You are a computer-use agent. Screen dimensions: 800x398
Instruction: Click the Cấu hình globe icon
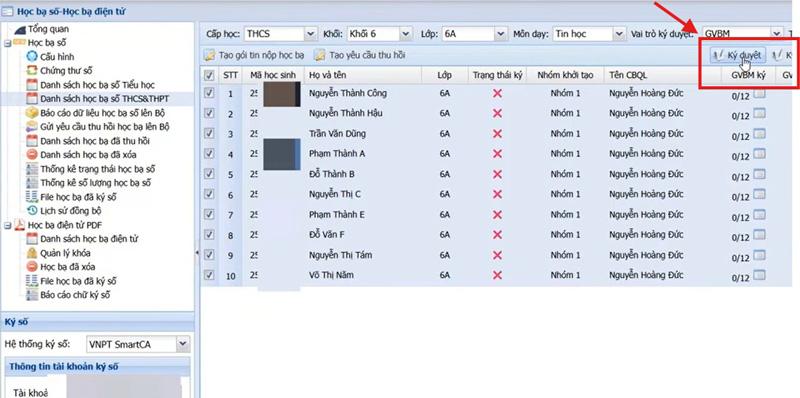click(32, 57)
